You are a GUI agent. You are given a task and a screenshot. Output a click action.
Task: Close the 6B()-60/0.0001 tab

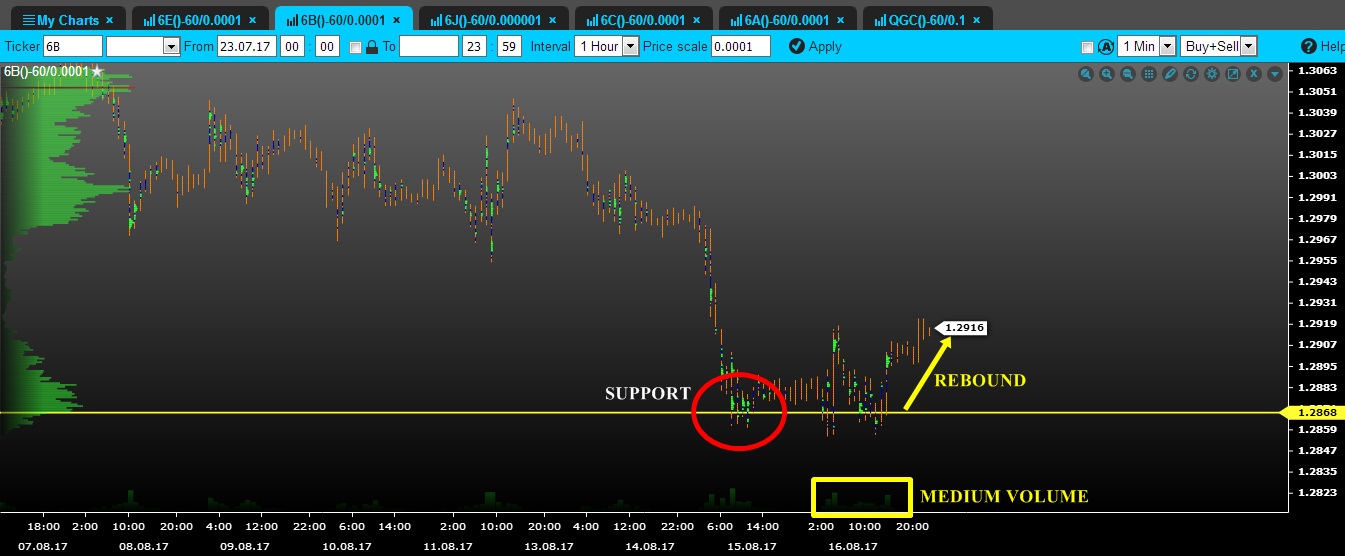point(398,20)
